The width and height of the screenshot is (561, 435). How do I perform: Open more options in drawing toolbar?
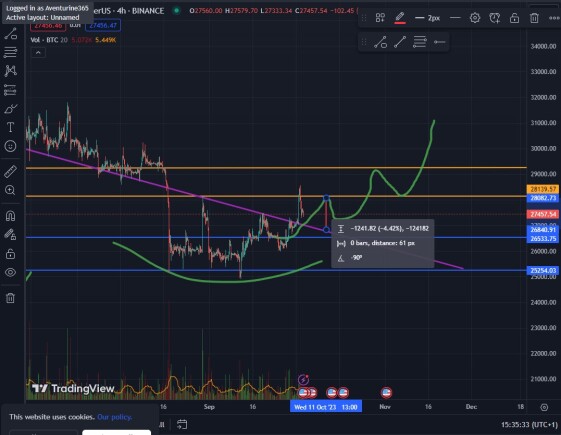(554, 18)
